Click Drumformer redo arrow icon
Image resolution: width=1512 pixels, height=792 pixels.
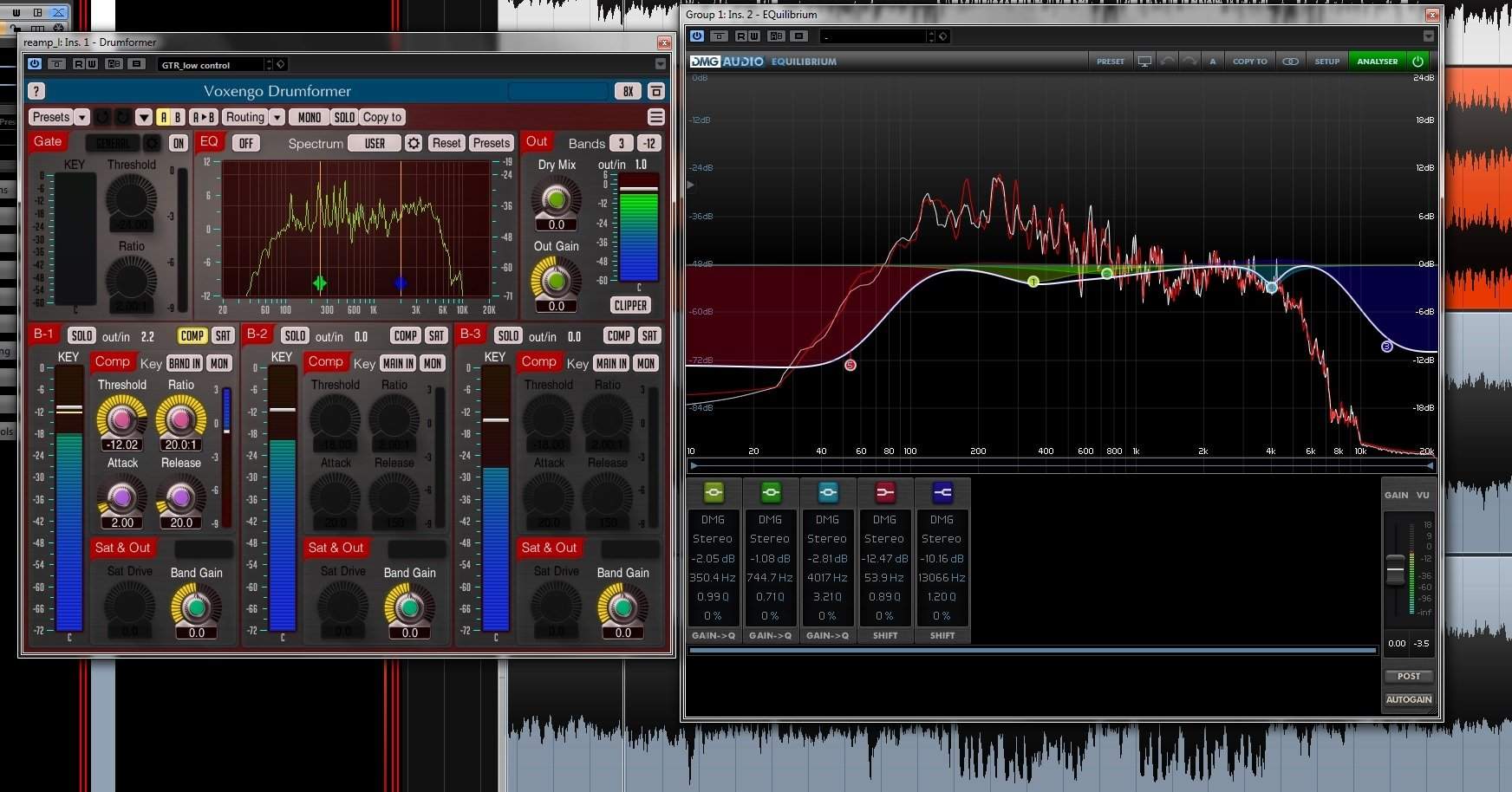click(123, 117)
